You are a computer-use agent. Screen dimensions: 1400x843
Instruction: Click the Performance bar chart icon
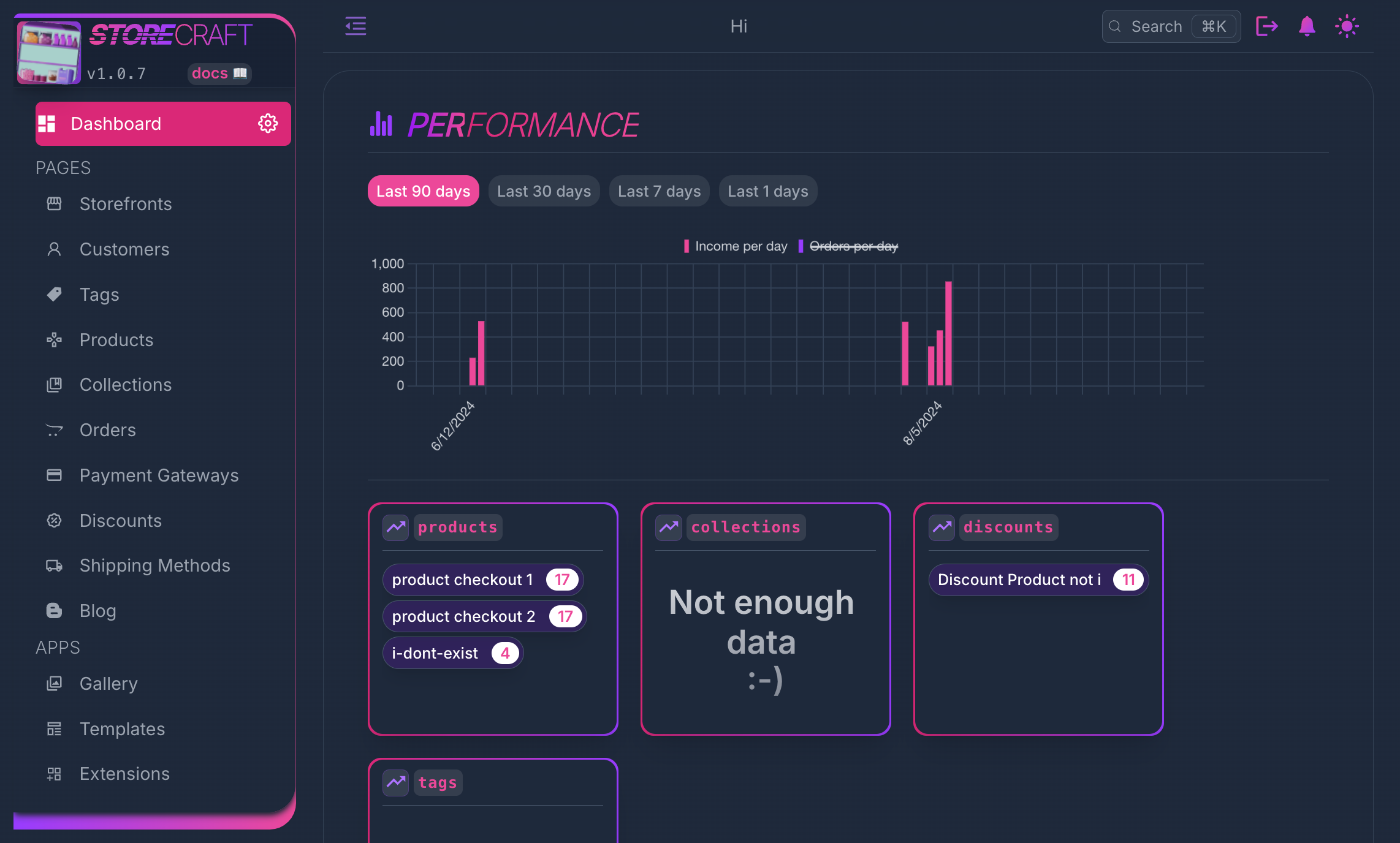(x=381, y=124)
